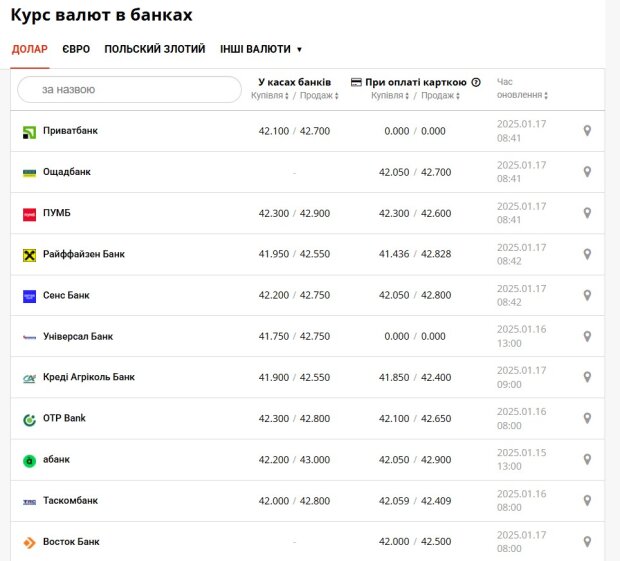Screen dimensions: 620x561
Task: Click ПУМБ card rate 42.300 / 42.600
Action: 415,213
